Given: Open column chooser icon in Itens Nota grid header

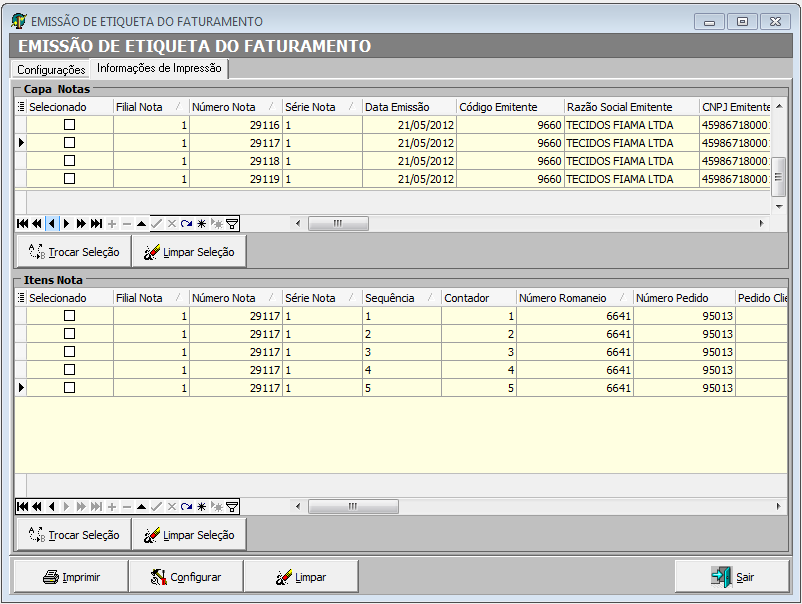Looking at the screenshot, I should [21, 298].
